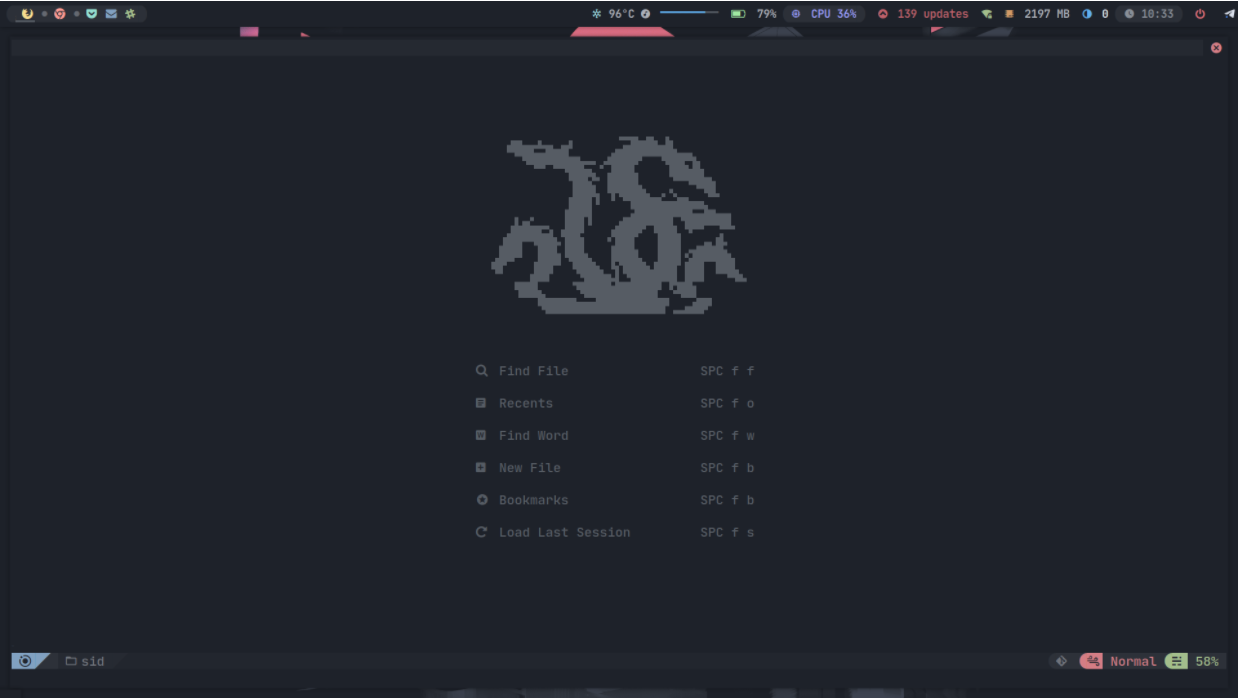Select the Find File magnifier icon
Image resolution: width=1240 pixels, height=699 pixels.
tap(483, 370)
